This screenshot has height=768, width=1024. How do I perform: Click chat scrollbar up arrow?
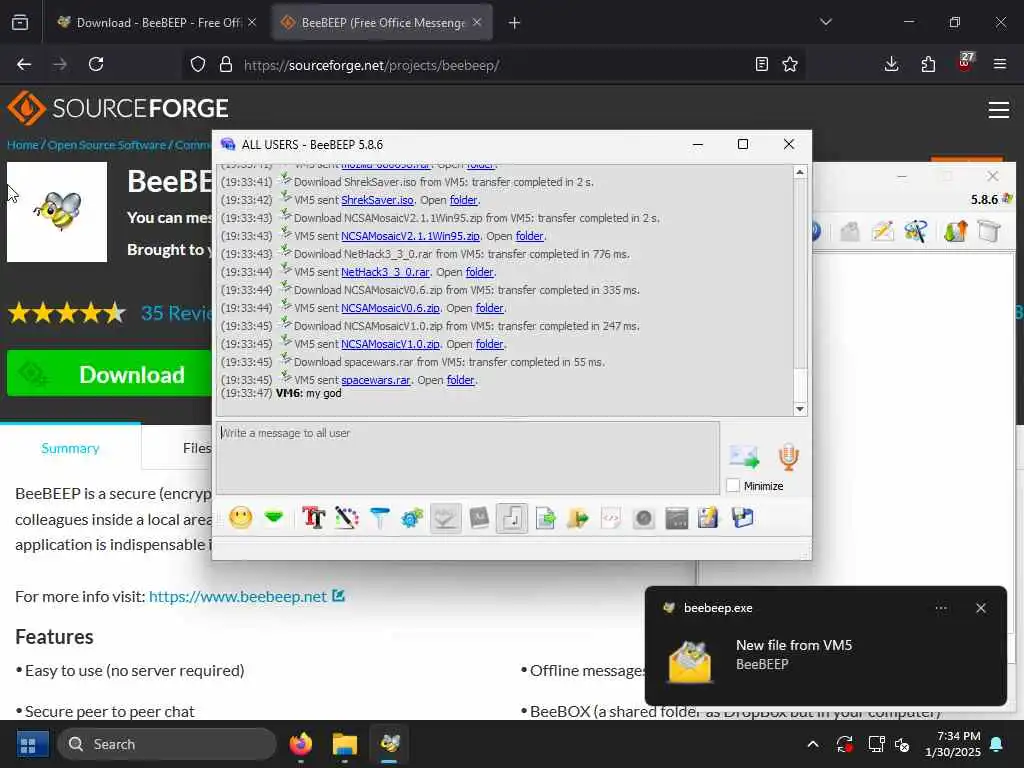point(800,172)
